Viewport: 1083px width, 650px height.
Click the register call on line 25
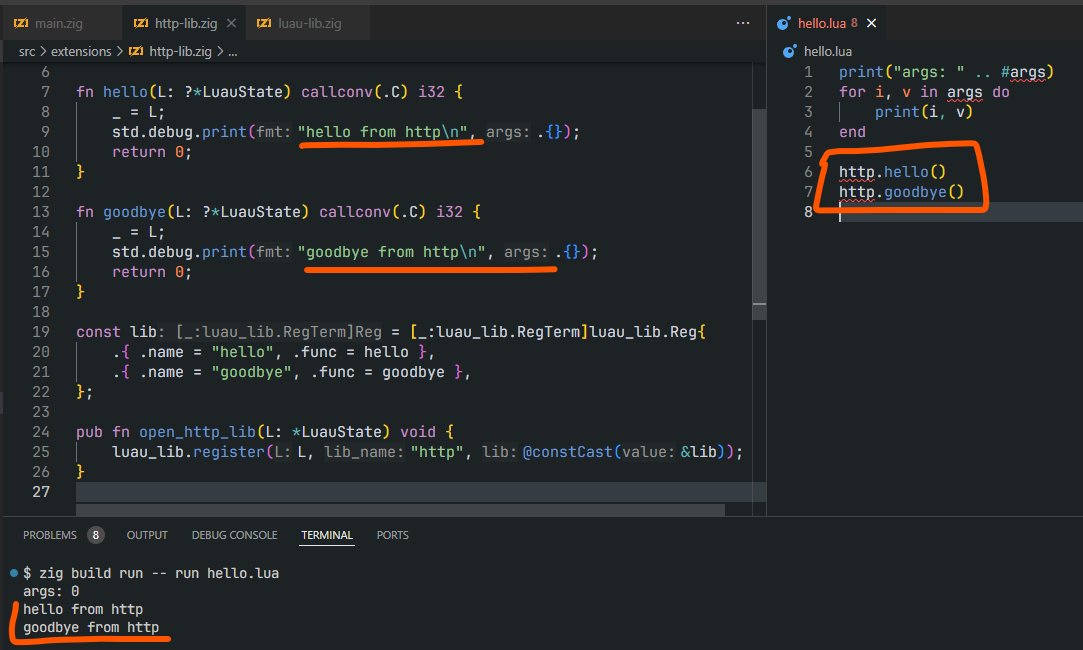point(229,452)
